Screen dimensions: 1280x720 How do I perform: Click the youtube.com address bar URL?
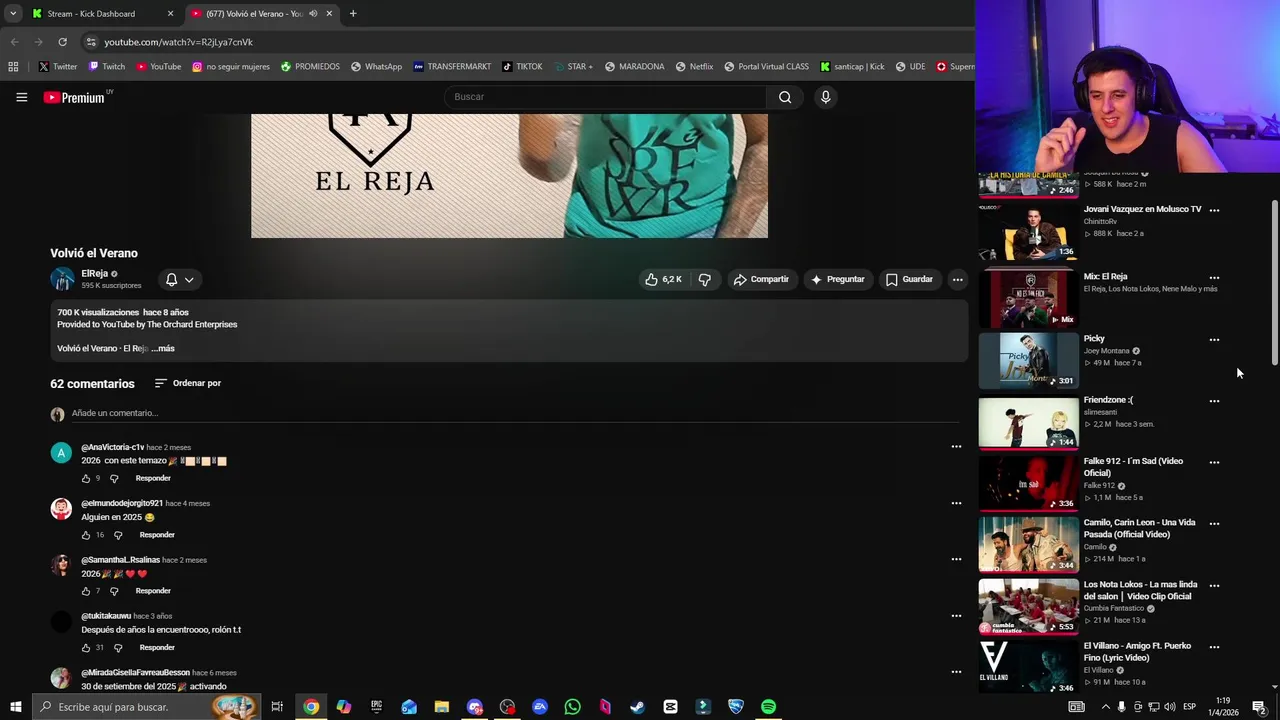[x=179, y=42]
